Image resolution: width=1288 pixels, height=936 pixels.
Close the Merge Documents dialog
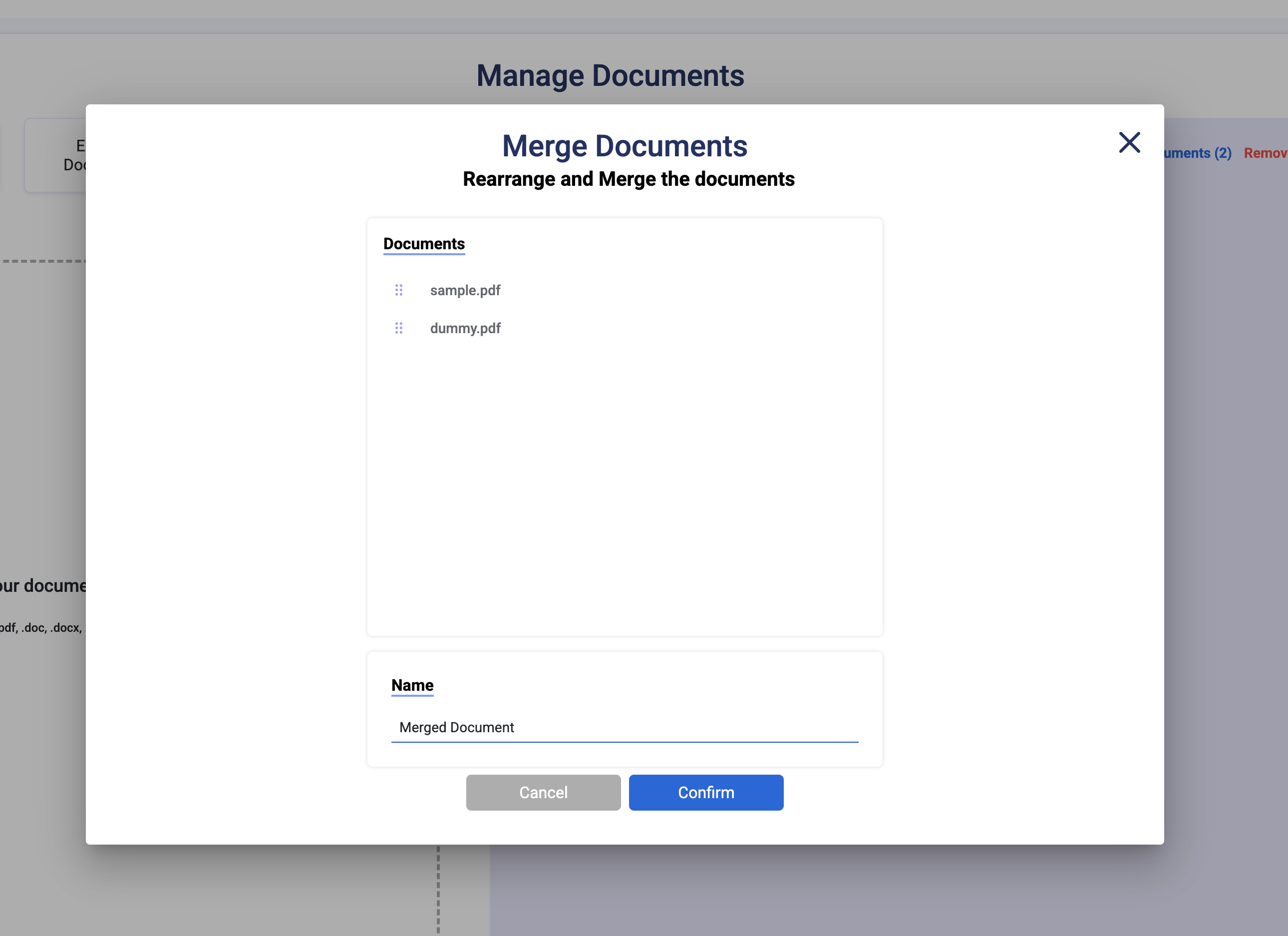click(1129, 143)
